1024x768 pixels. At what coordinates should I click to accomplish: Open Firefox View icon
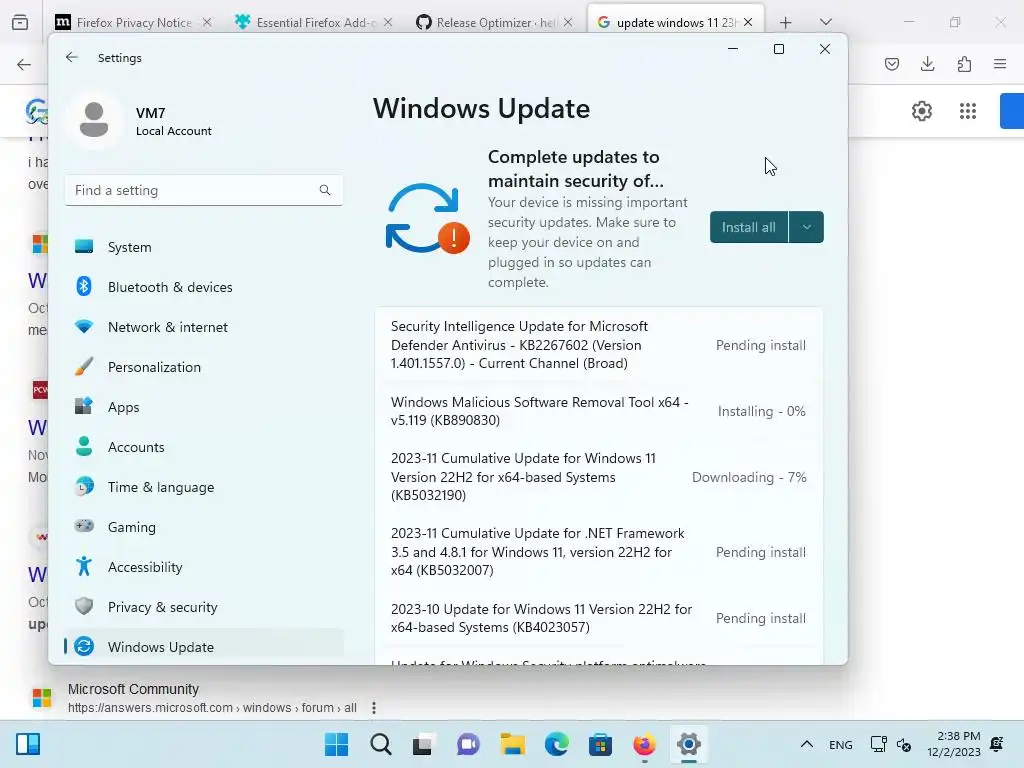(20, 22)
